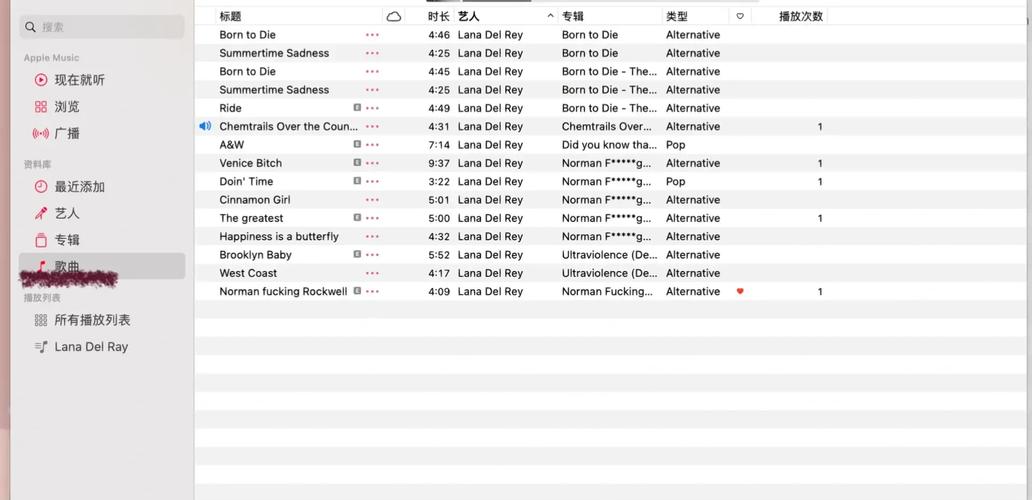Click the magnifier icon in the search field
This screenshot has width=1032, height=500.
(30, 27)
